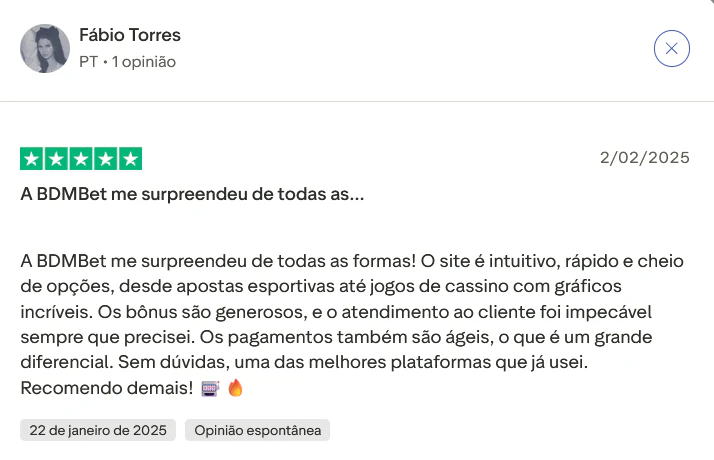Open the bold review title "A BDMBet me surpreendeu..."
Screen dimensions: 714x460
pyautogui.click(x=192, y=194)
